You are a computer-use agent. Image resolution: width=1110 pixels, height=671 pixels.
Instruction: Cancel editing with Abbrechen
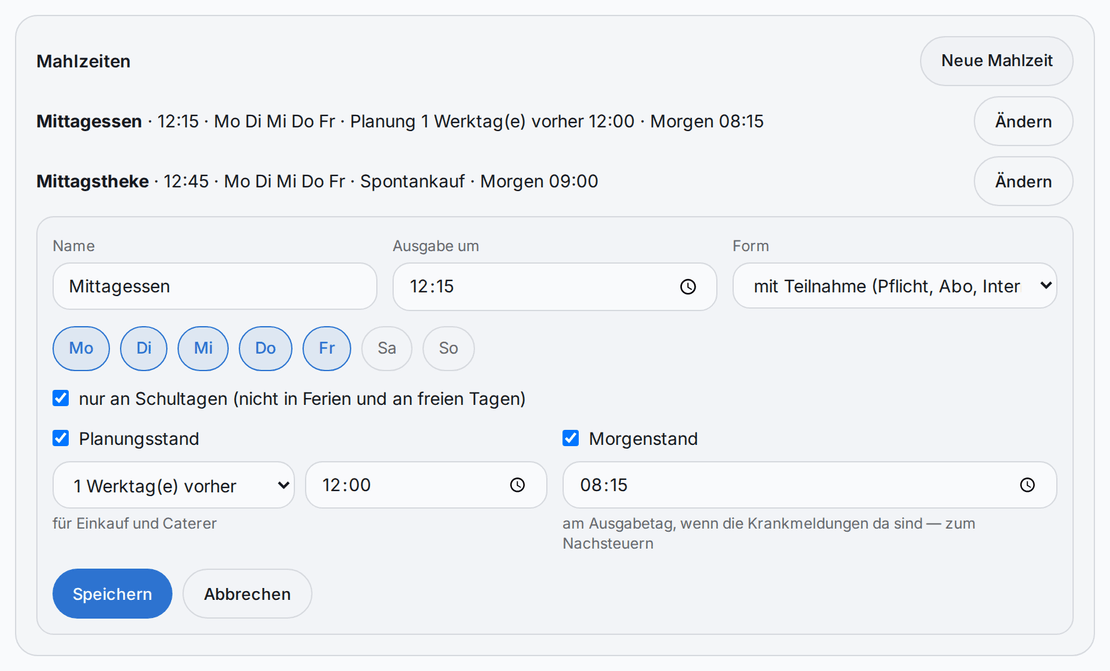[247, 594]
